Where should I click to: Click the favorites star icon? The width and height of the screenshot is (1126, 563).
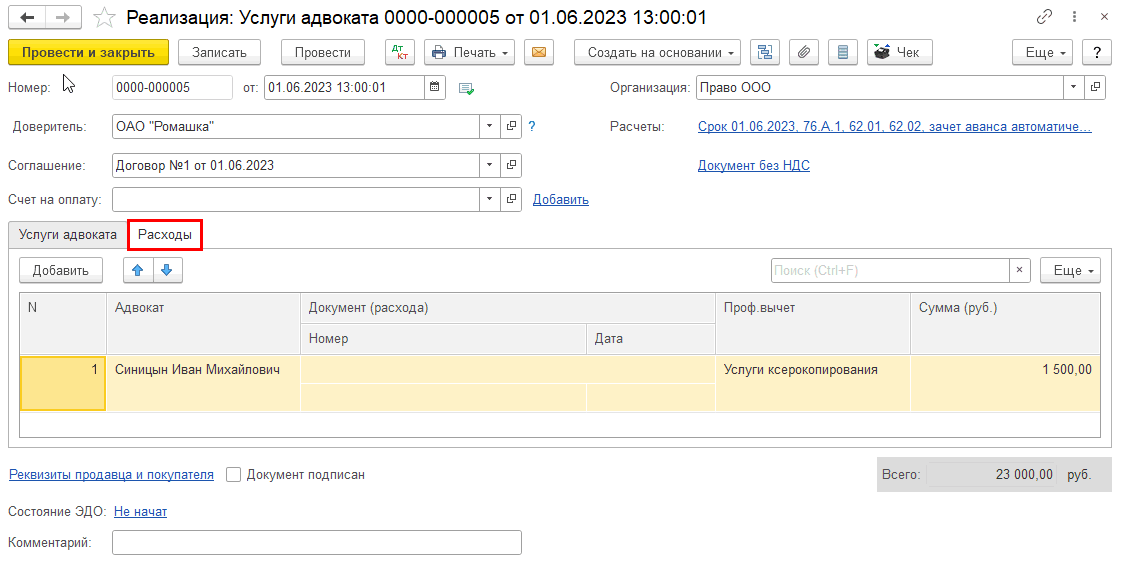click(x=103, y=18)
